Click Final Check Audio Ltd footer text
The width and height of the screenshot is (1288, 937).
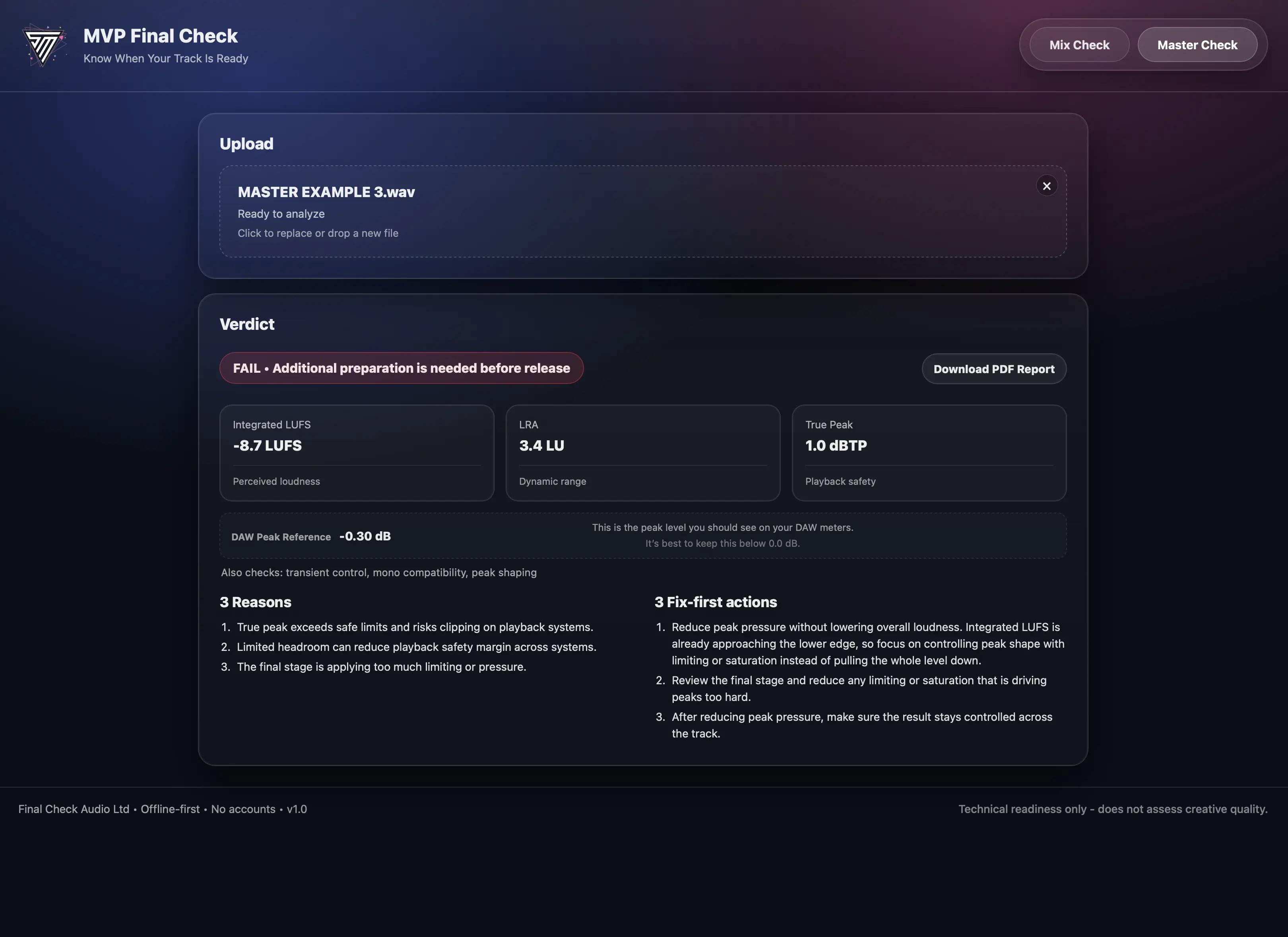pyautogui.click(x=74, y=809)
